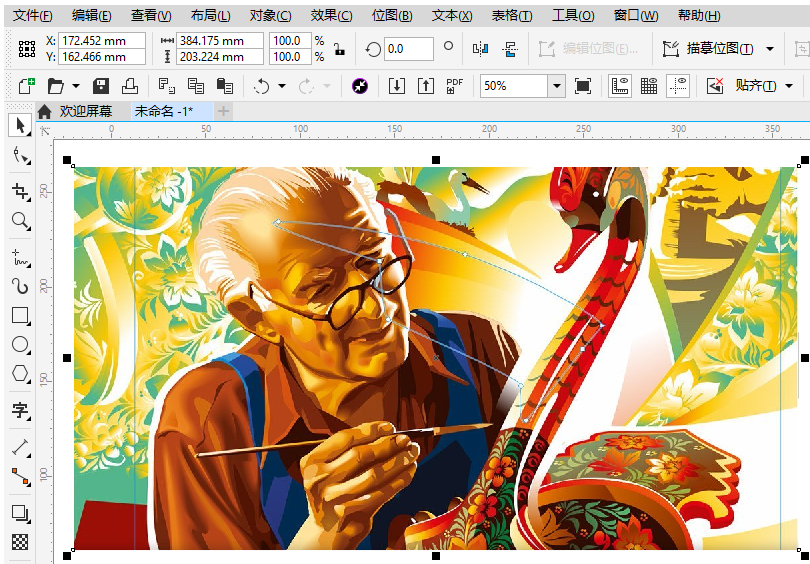Create a new document
Viewport: 810px width, 564px height.
(26, 86)
